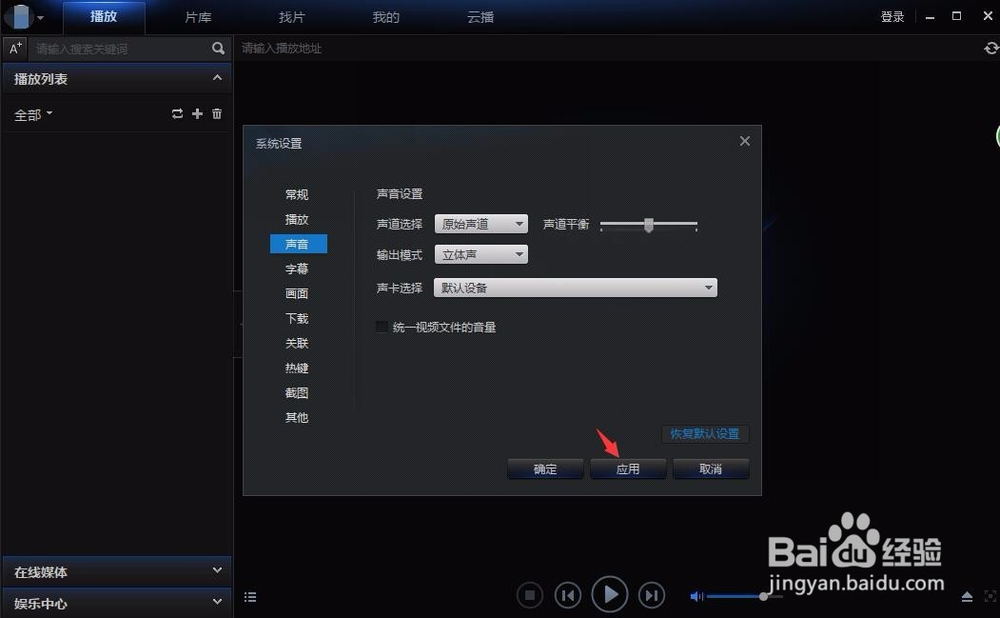Screen dimensions: 1000x618
Task: Click 恢复默认设置 button
Action: 705,434
